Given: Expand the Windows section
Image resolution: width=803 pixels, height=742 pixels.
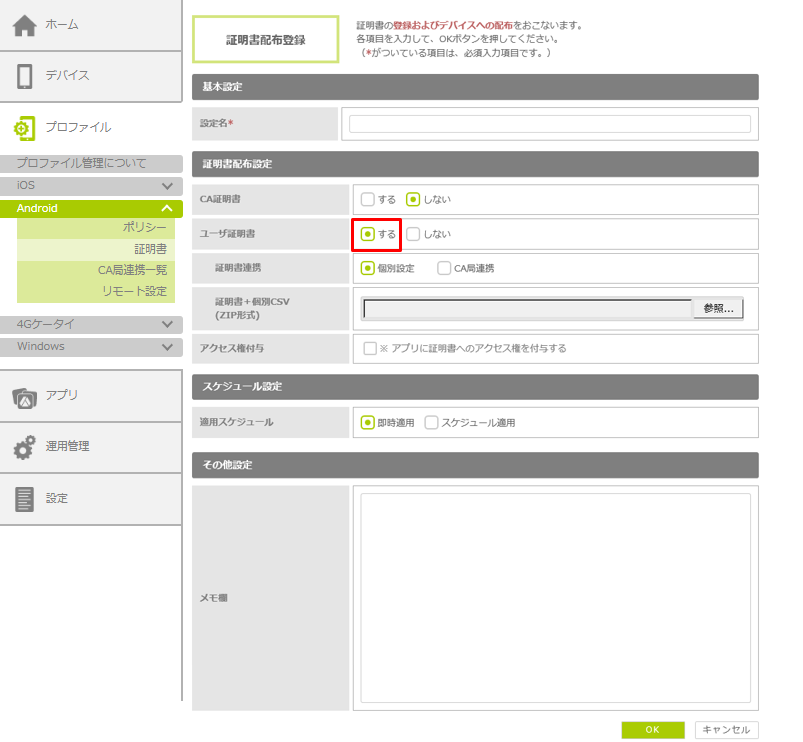Looking at the screenshot, I should click(167, 347).
